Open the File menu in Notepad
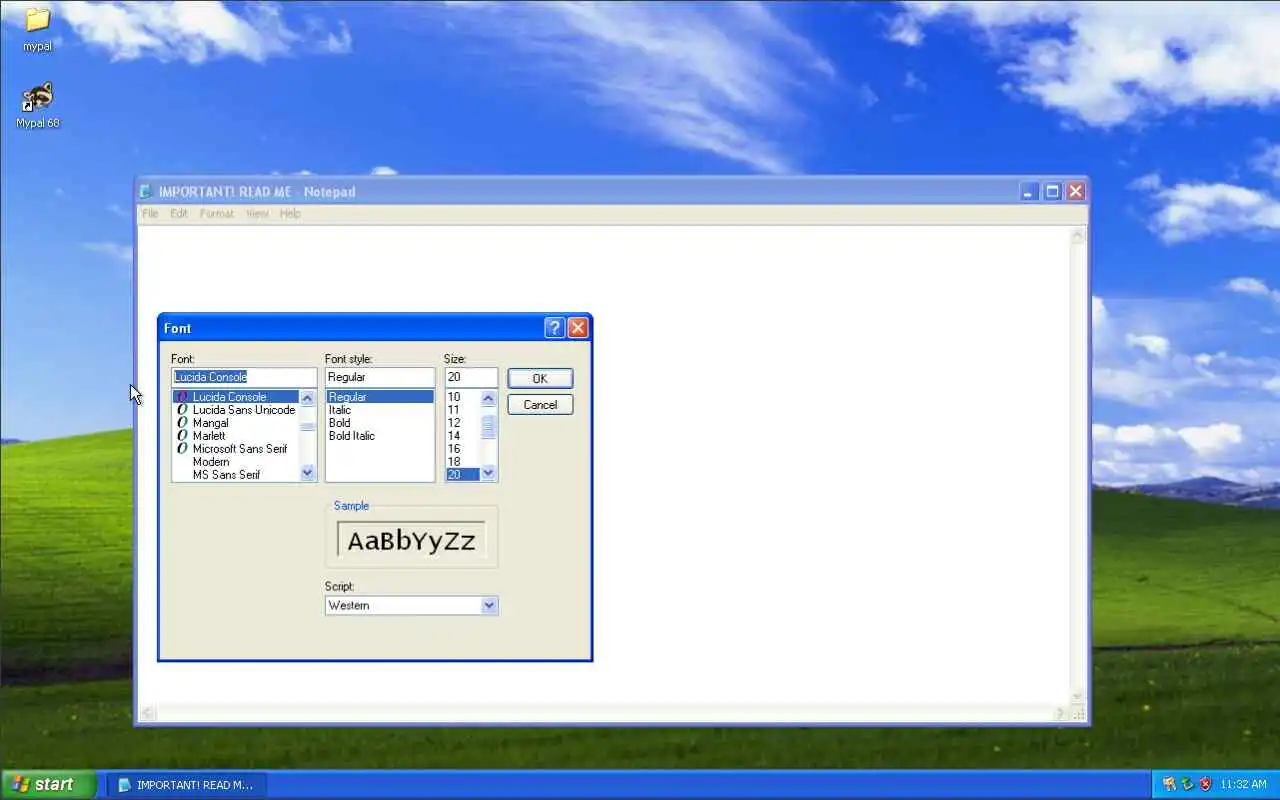Viewport: 1280px width, 800px height. (150, 214)
